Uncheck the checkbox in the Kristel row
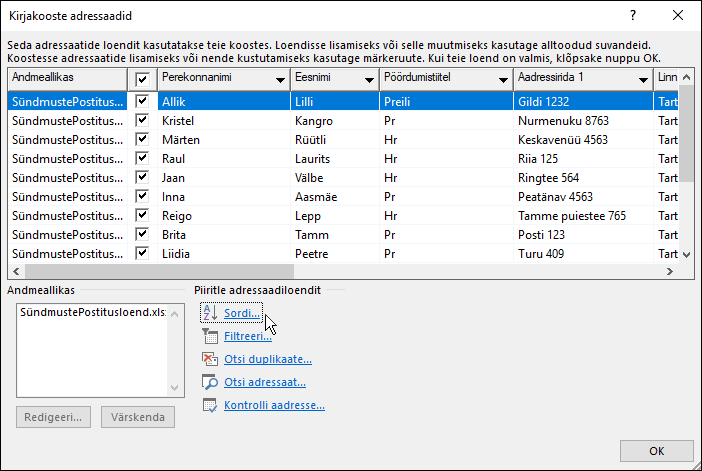This screenshot has height=471, width=702. 142,120
